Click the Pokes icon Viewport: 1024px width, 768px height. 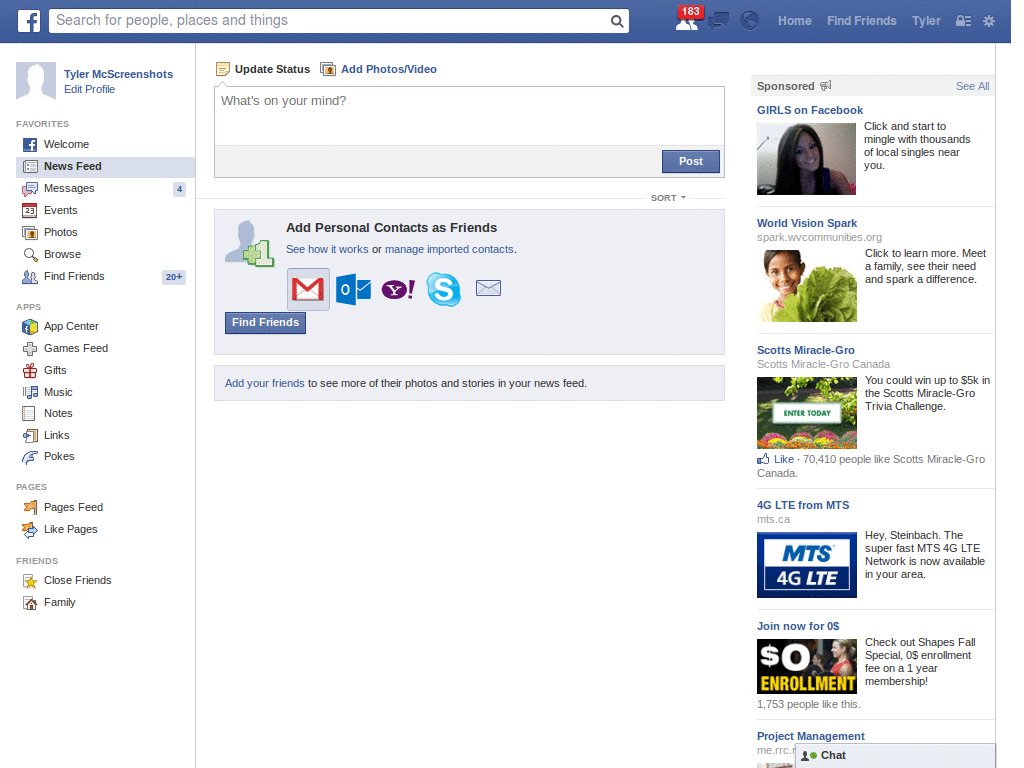coord(29,457)
